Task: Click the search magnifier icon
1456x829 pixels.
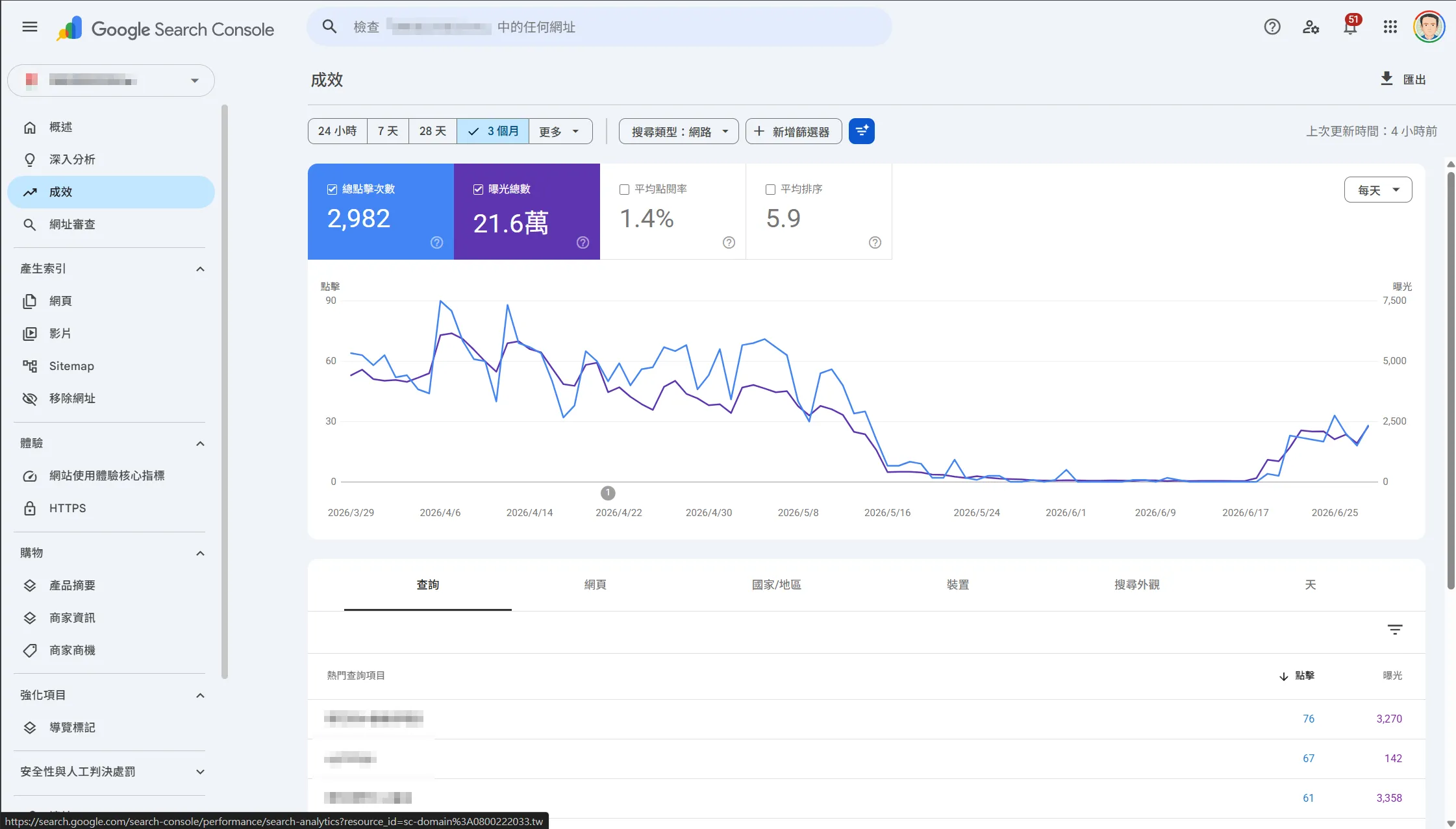Action: pyautogui.click(x=329, y=27)
